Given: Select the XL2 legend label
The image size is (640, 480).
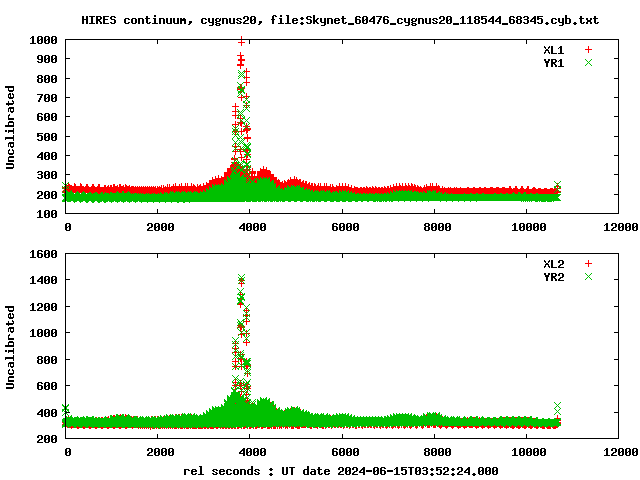Looking at the screenshot, I should point(553,264).
